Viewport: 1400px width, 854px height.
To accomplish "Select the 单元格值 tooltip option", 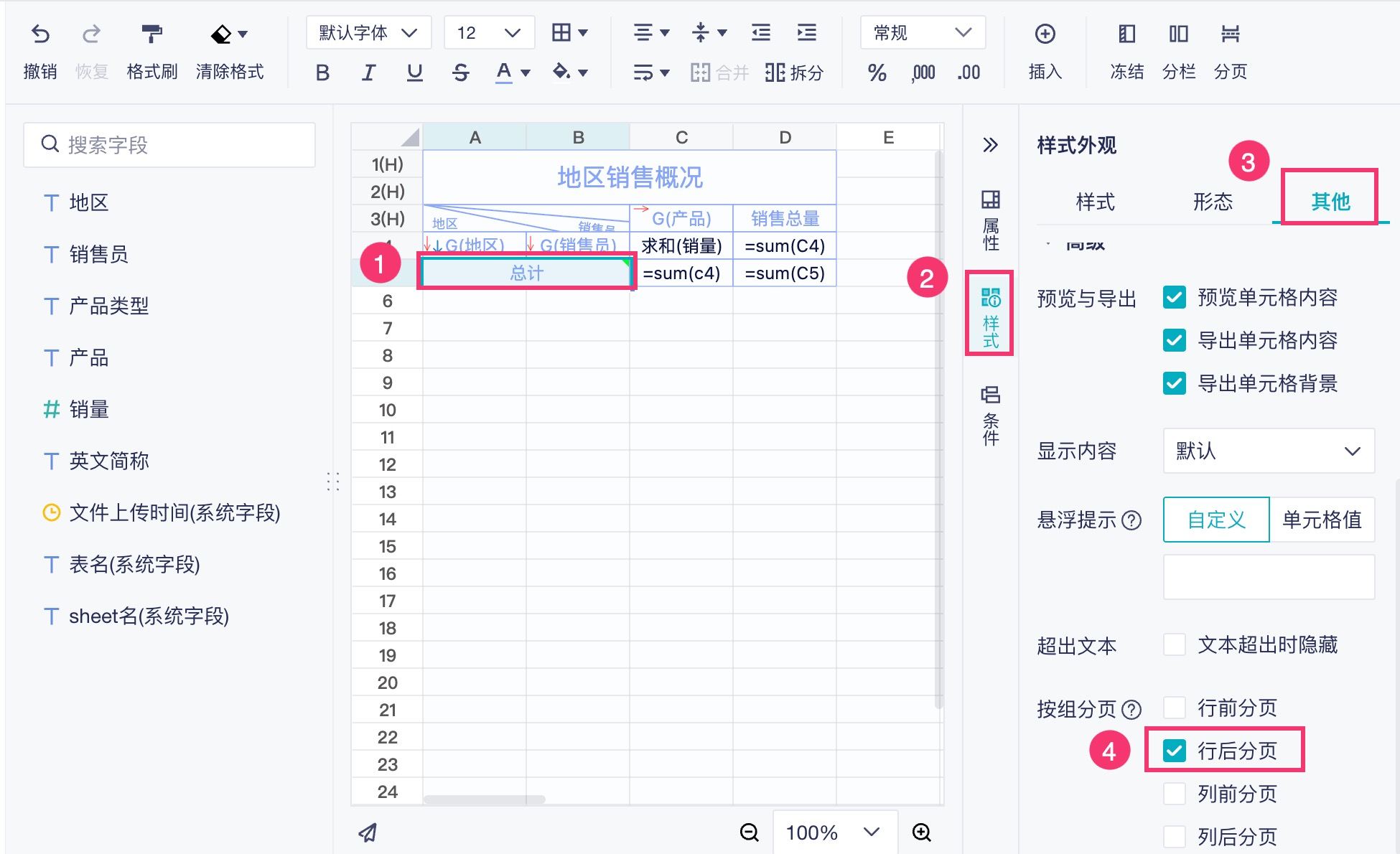I will (x=1321, y=520).
